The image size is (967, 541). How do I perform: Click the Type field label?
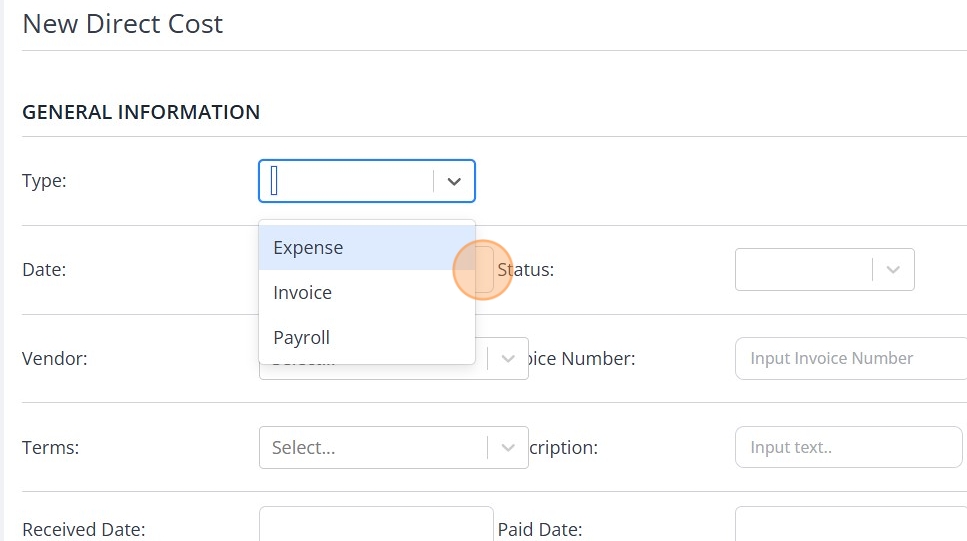point(44,181)
